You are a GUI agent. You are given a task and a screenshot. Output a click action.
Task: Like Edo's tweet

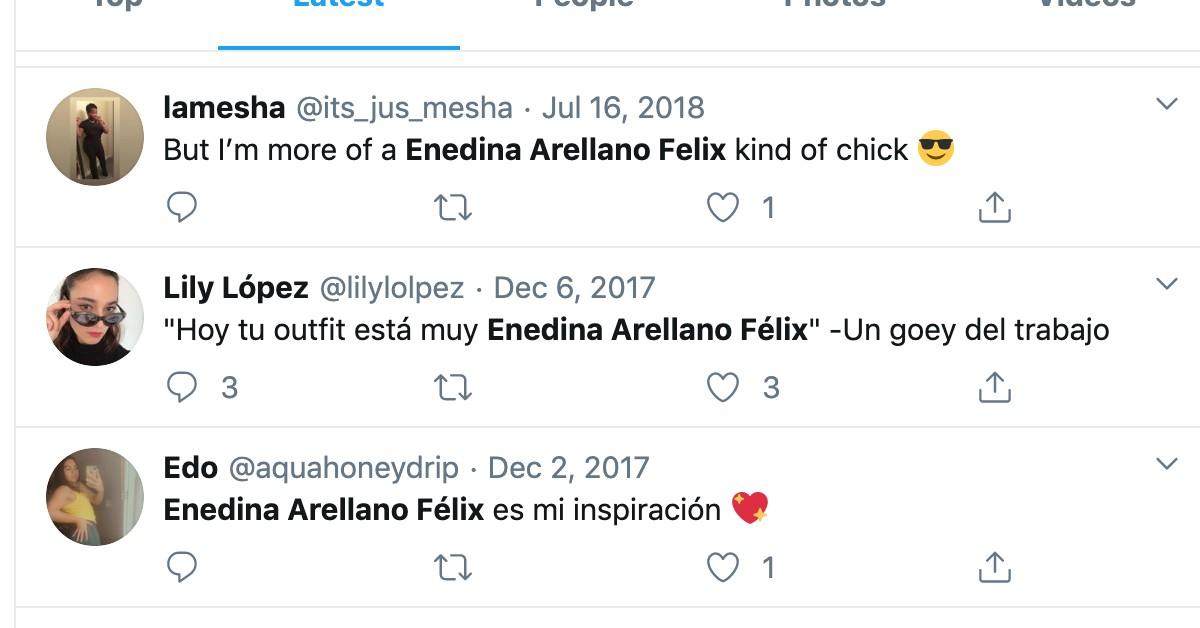click(x=722, y=568)
